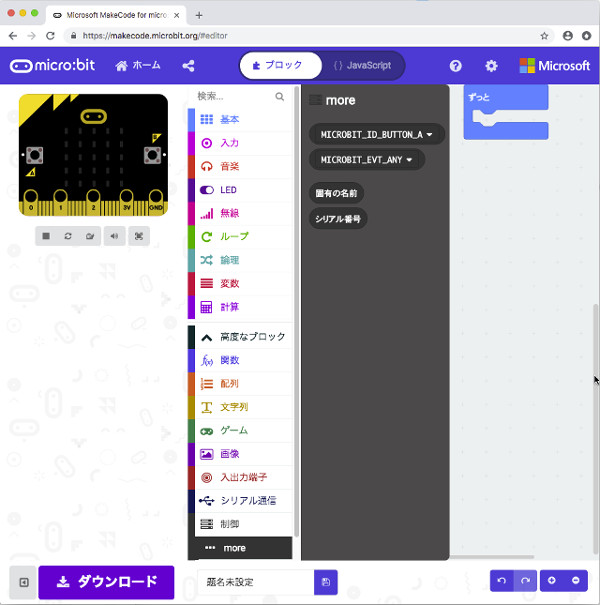600x605 pixels.
Task: Collapse the 高度なブロック section
Action: pyautogui.click(x=241, y=337)
